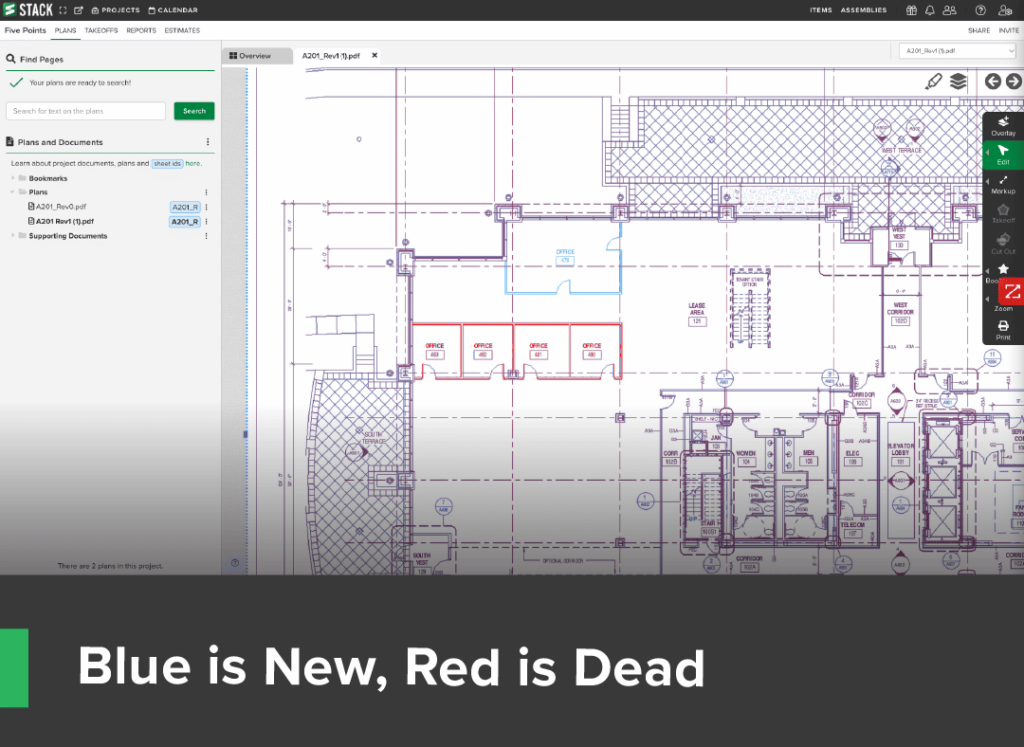
Task: Open the notifications bell
Action: (929, 10)
